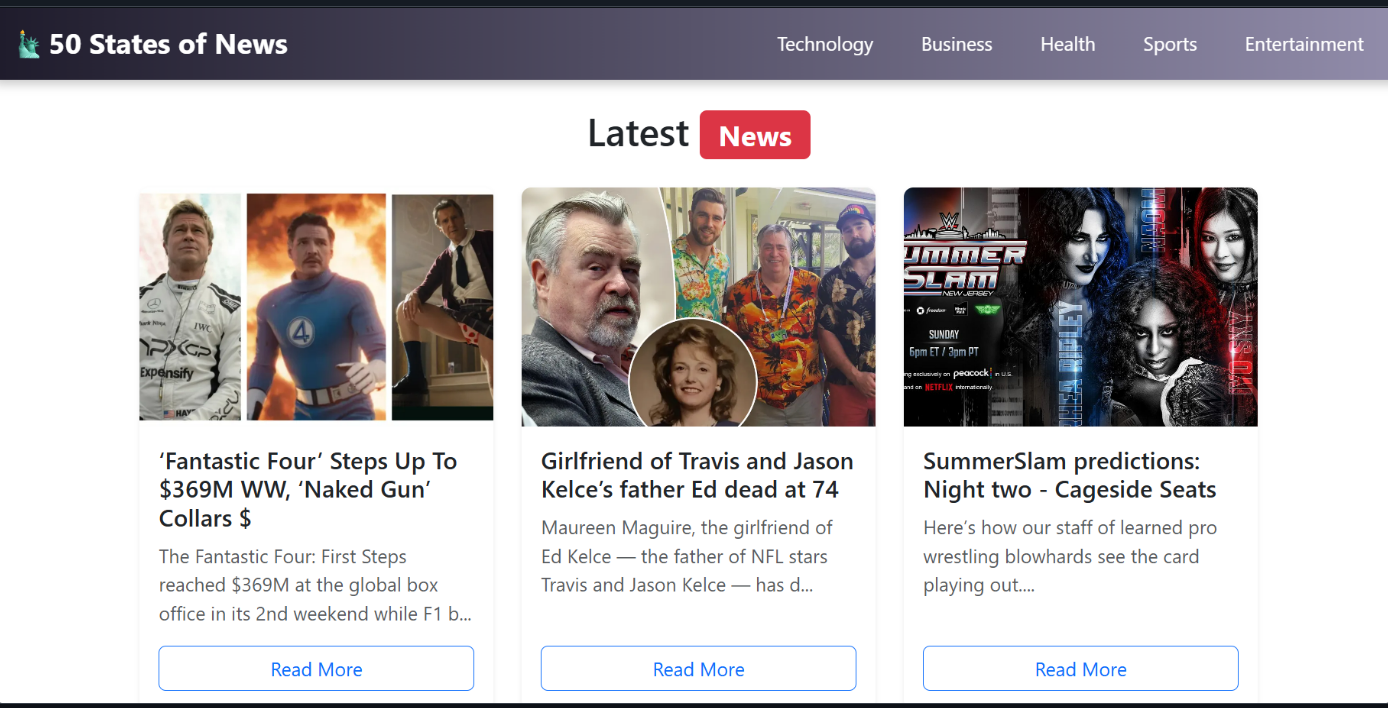Open the Entertainment category link
This screenshot has height=708, width=1388.
pyautogui.click(x=1303, y=44)
